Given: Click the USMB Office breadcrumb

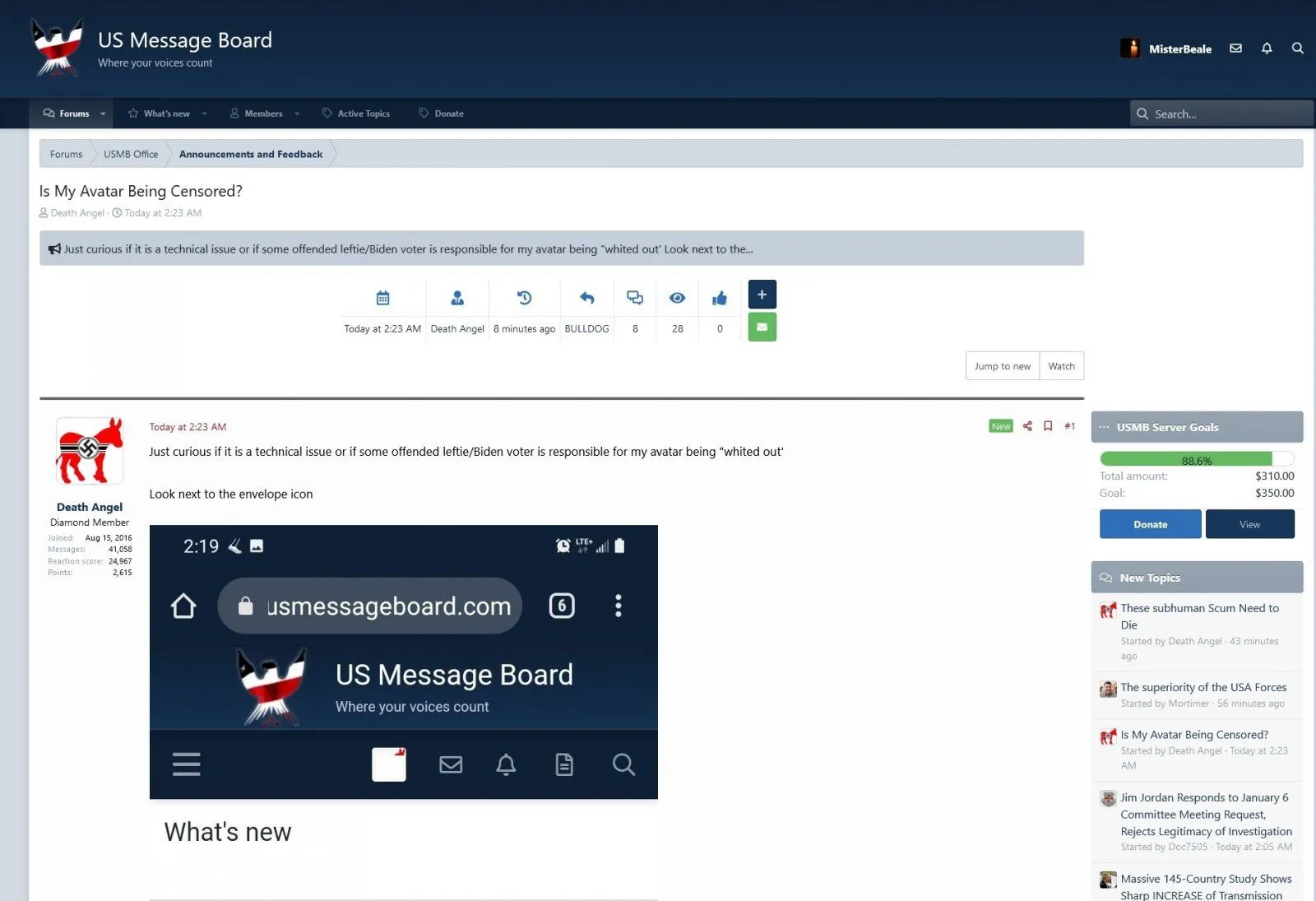Looking at the screenshot, I should pos(131,154).
